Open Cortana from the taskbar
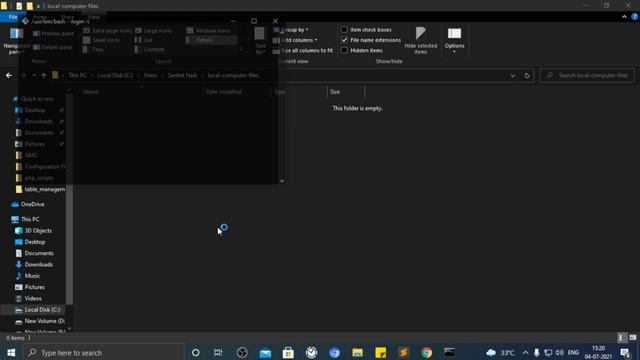This screenshot has width=640, height=360. [196, 352]
